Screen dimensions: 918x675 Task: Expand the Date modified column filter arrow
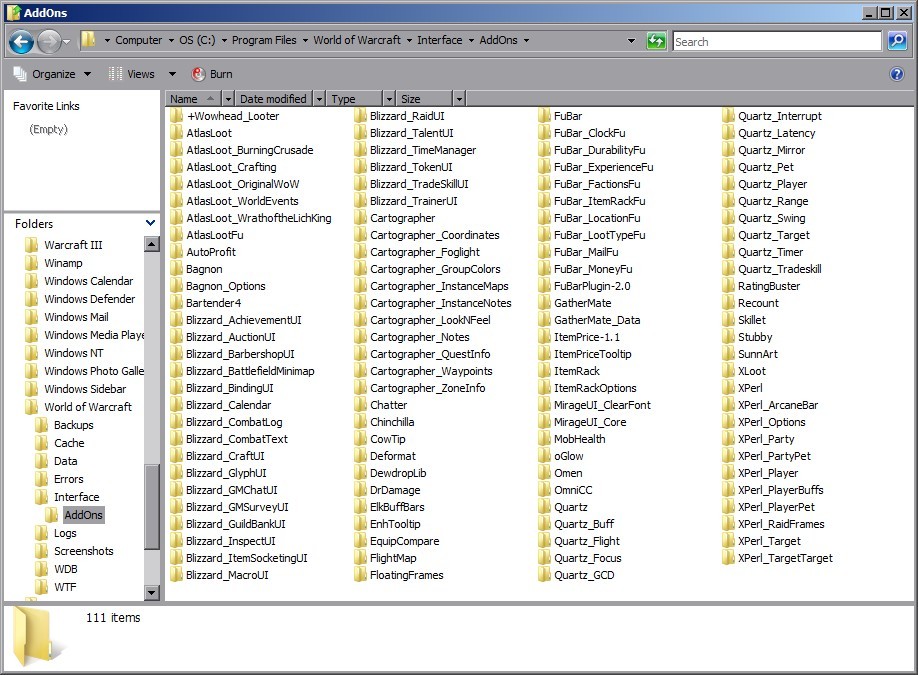(319, 99)
